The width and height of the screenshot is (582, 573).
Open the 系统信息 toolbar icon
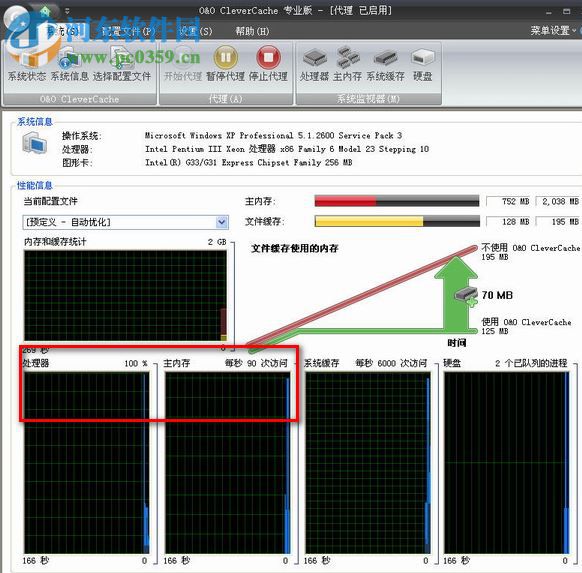tap(69, 64)
